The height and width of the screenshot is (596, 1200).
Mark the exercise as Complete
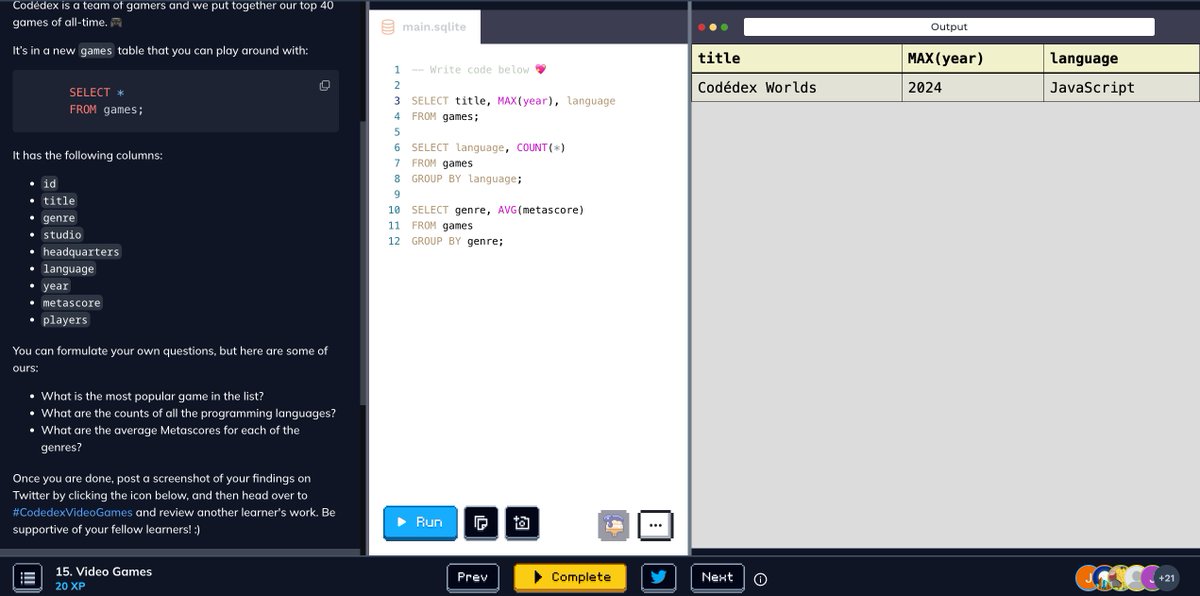(x=570, y=577)
